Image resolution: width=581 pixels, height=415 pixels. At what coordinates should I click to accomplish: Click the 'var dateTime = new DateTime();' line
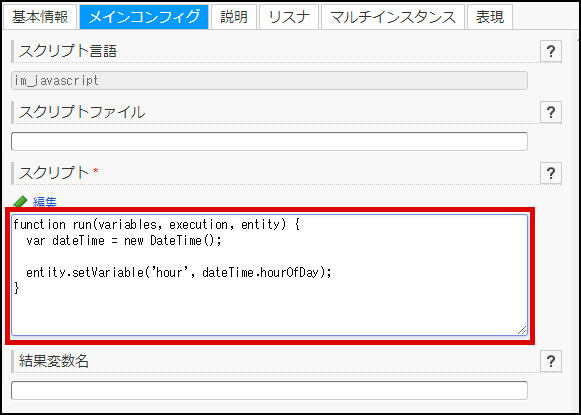pyautogui.click(x=124, y=241)
